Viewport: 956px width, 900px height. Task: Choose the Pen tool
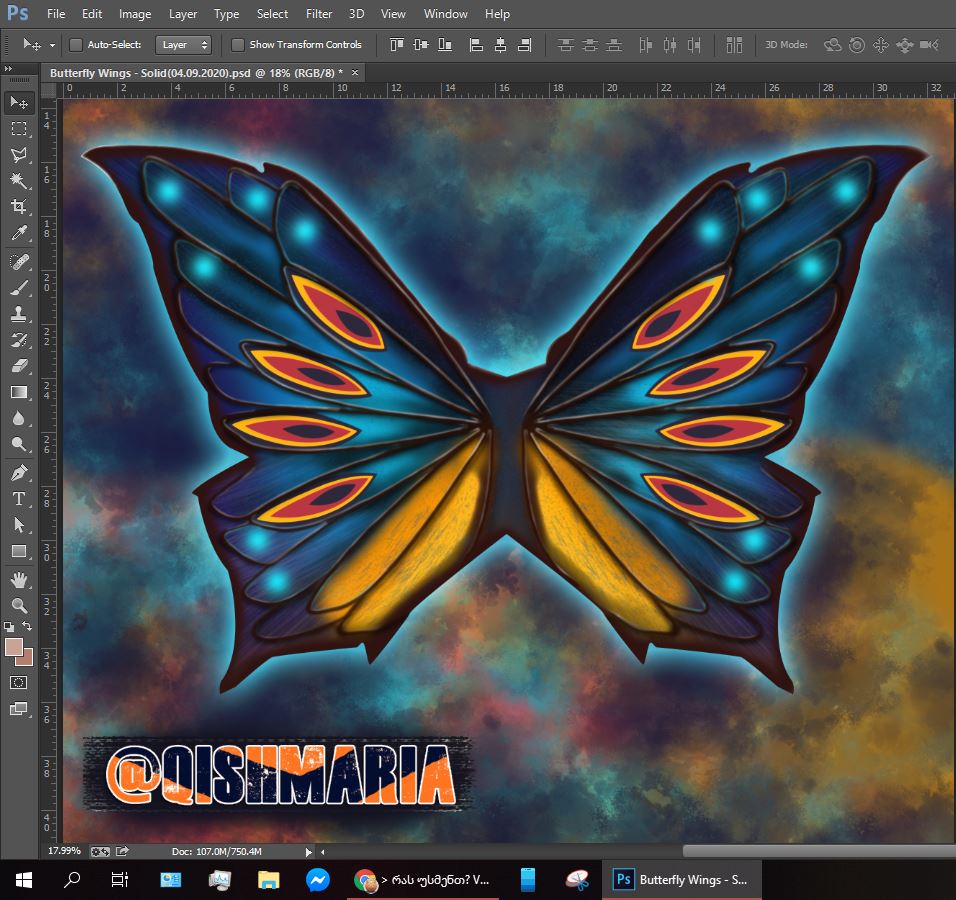19,472
